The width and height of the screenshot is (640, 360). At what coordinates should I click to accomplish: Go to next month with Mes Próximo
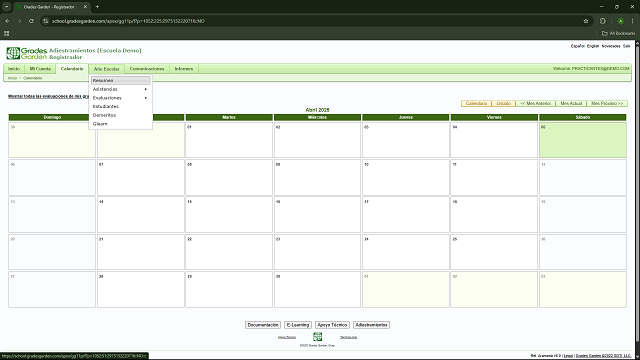click(x=607, y=103)
